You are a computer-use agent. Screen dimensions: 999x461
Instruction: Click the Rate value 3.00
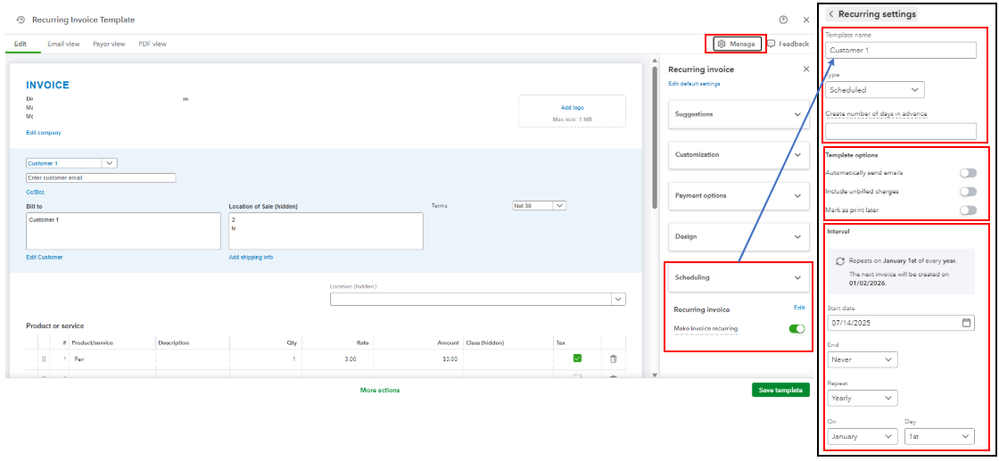point(350,359)
